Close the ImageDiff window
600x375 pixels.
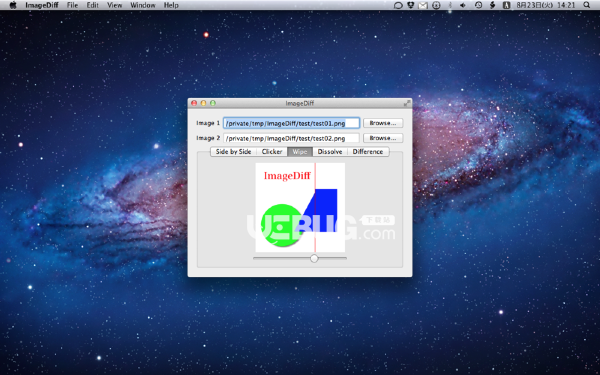194,103
